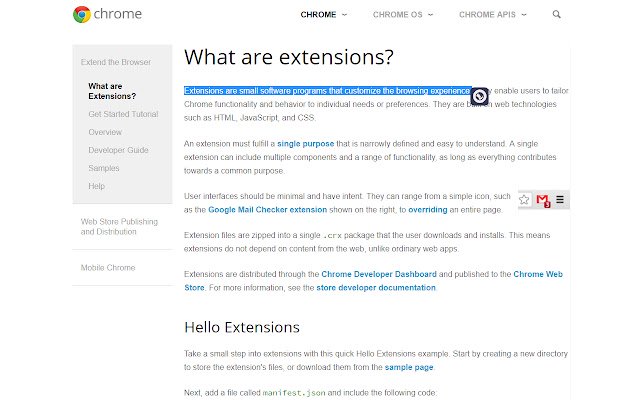Click paragraph starting 'An extension must fulfill'
The height and width of the screenshot is (400, 640).
pos(370,157)
